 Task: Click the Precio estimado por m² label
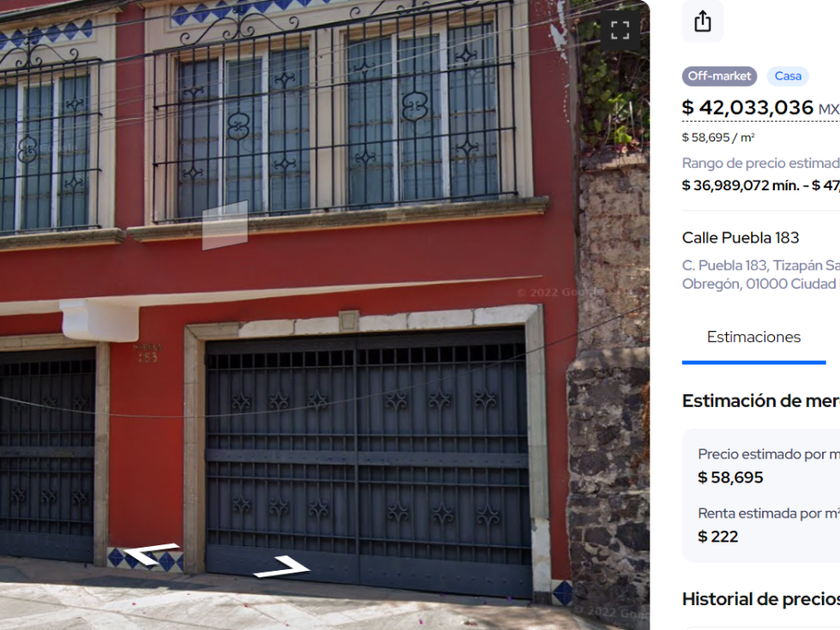tap(769, 454)
